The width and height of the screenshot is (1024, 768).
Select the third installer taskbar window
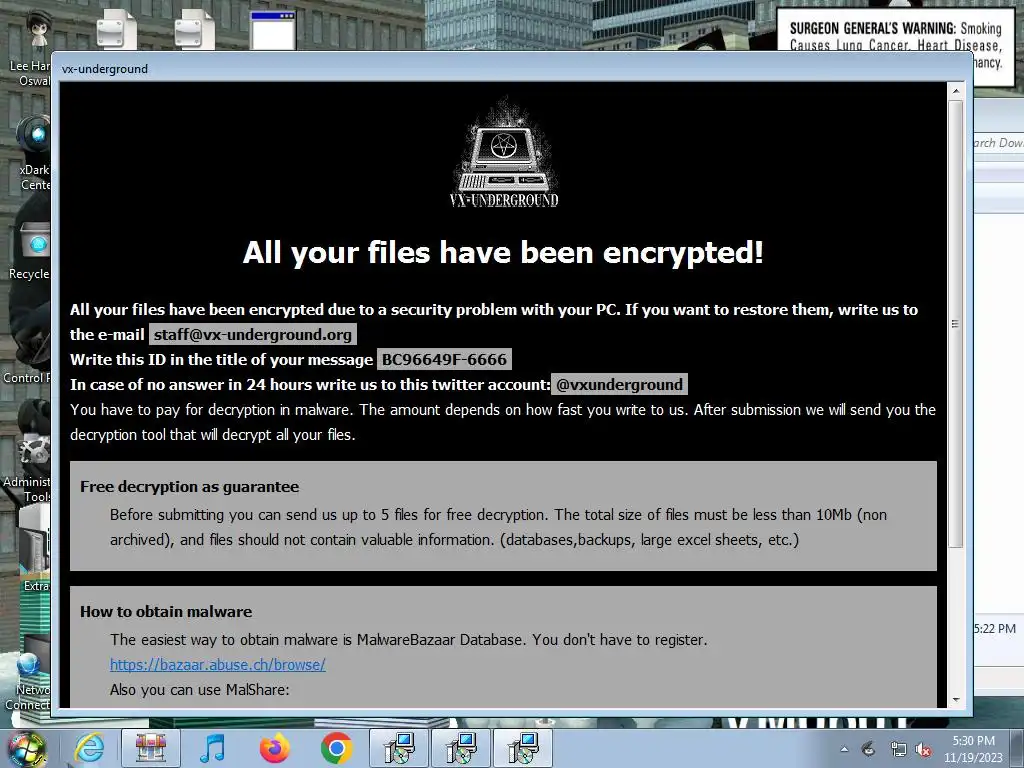point(523,748)
